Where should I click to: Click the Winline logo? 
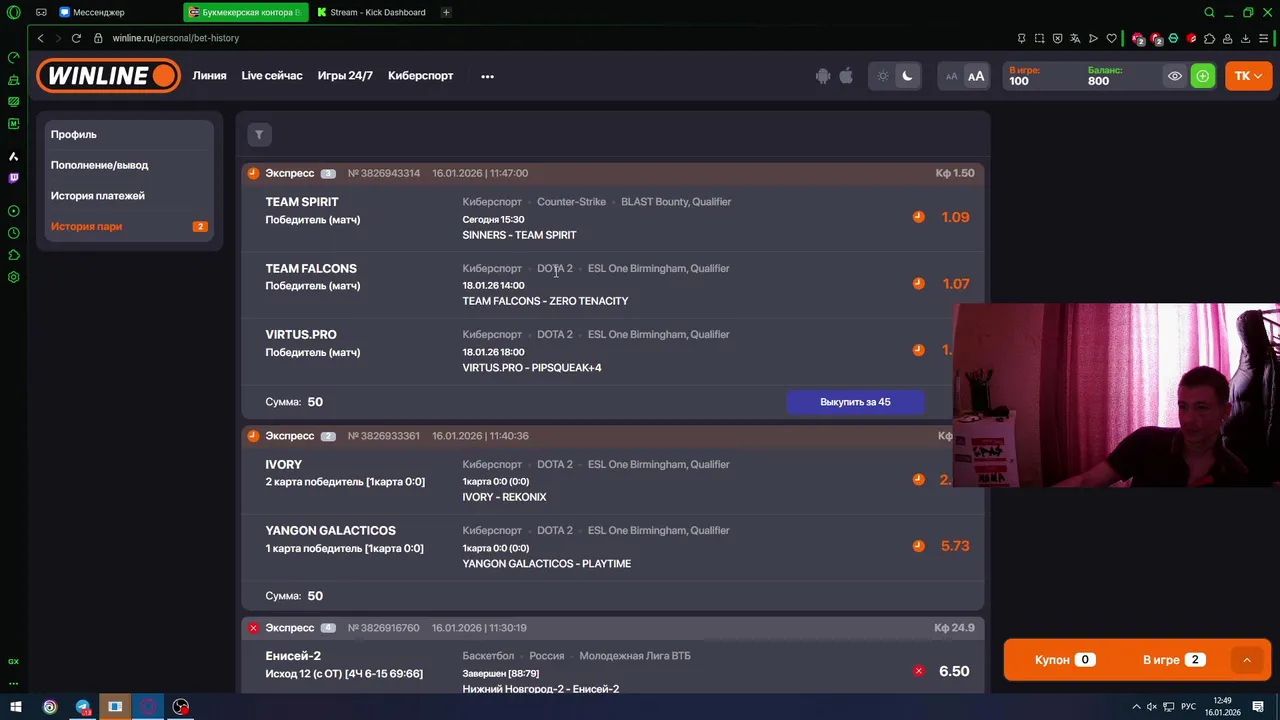pyautogui.click(x=109, y=76)
